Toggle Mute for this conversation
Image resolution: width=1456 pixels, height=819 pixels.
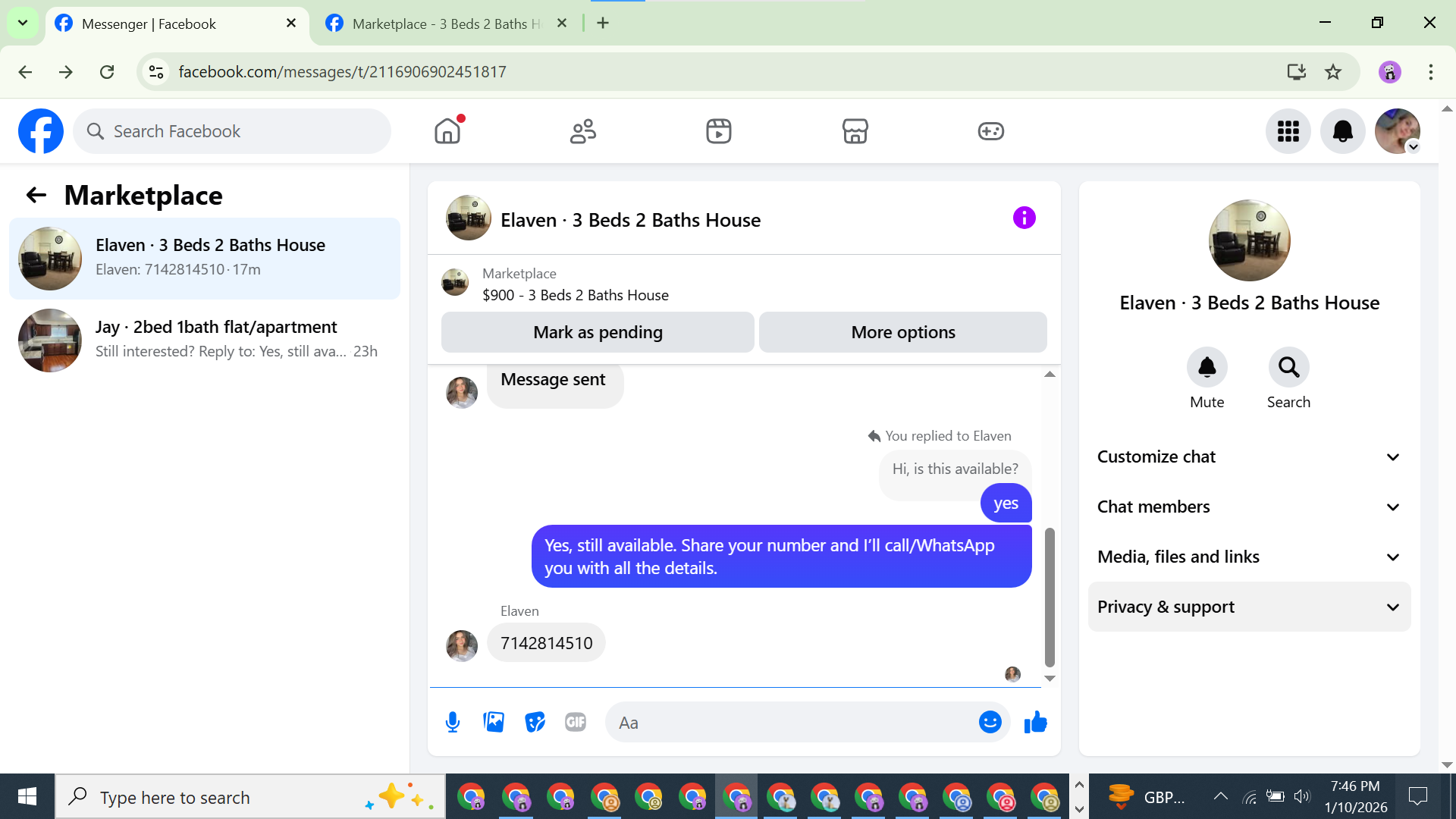[1207, 368]
